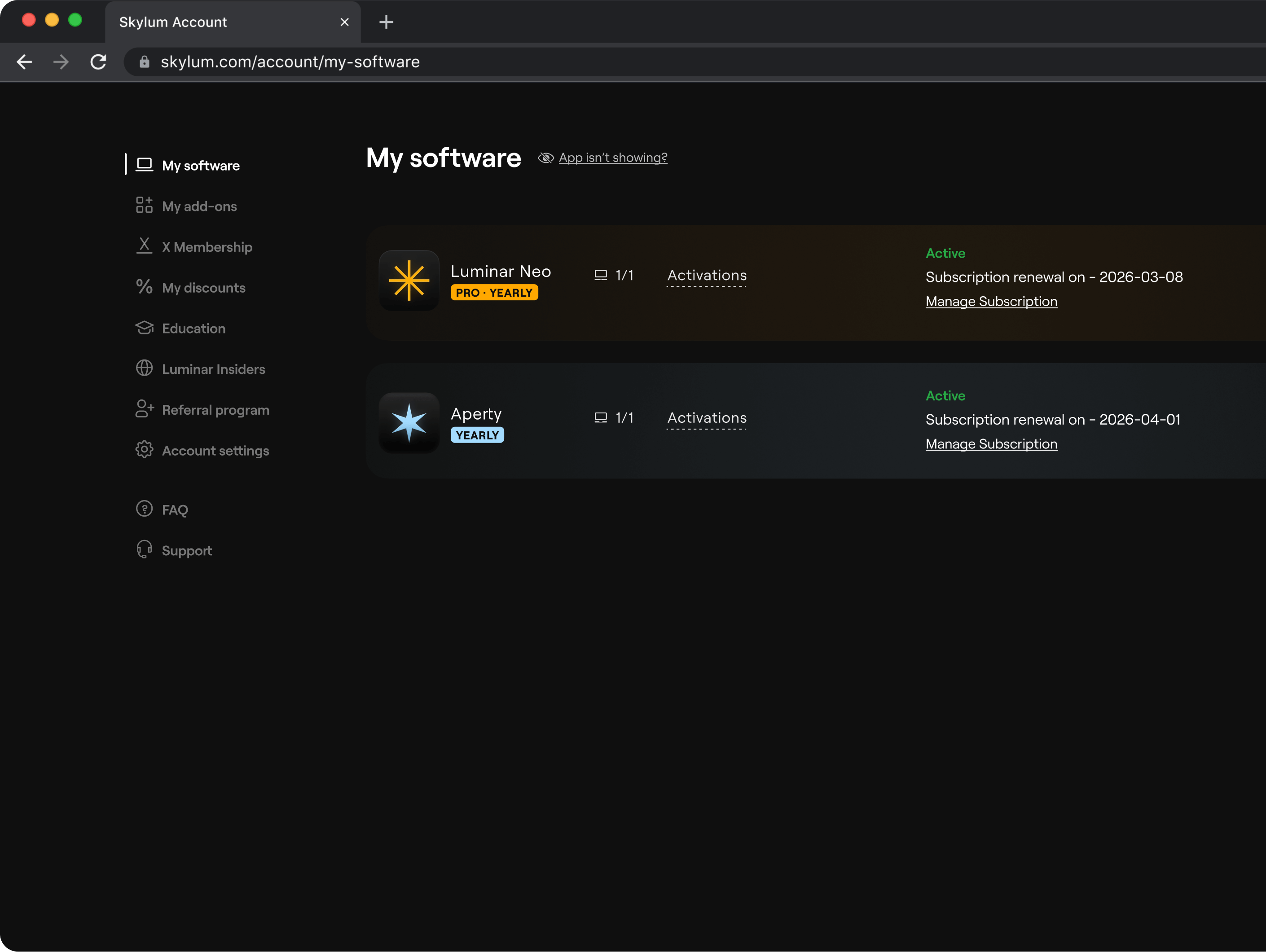Reload the page
1266x952 pixels.
[x=98, y=62]
